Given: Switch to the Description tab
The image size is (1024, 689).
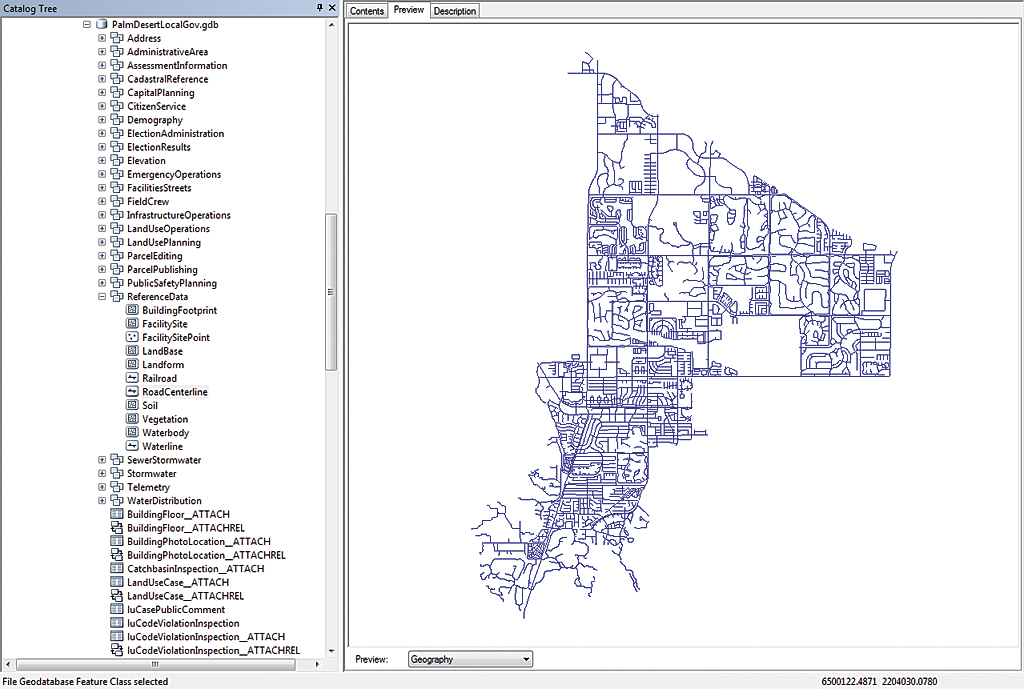Looking at the screenshot, I should pyautogui.click(x=455, y=11).
